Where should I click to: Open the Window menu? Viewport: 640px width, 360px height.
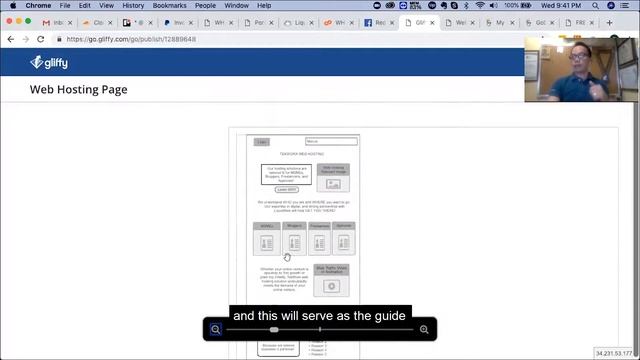tap(236, 6)
